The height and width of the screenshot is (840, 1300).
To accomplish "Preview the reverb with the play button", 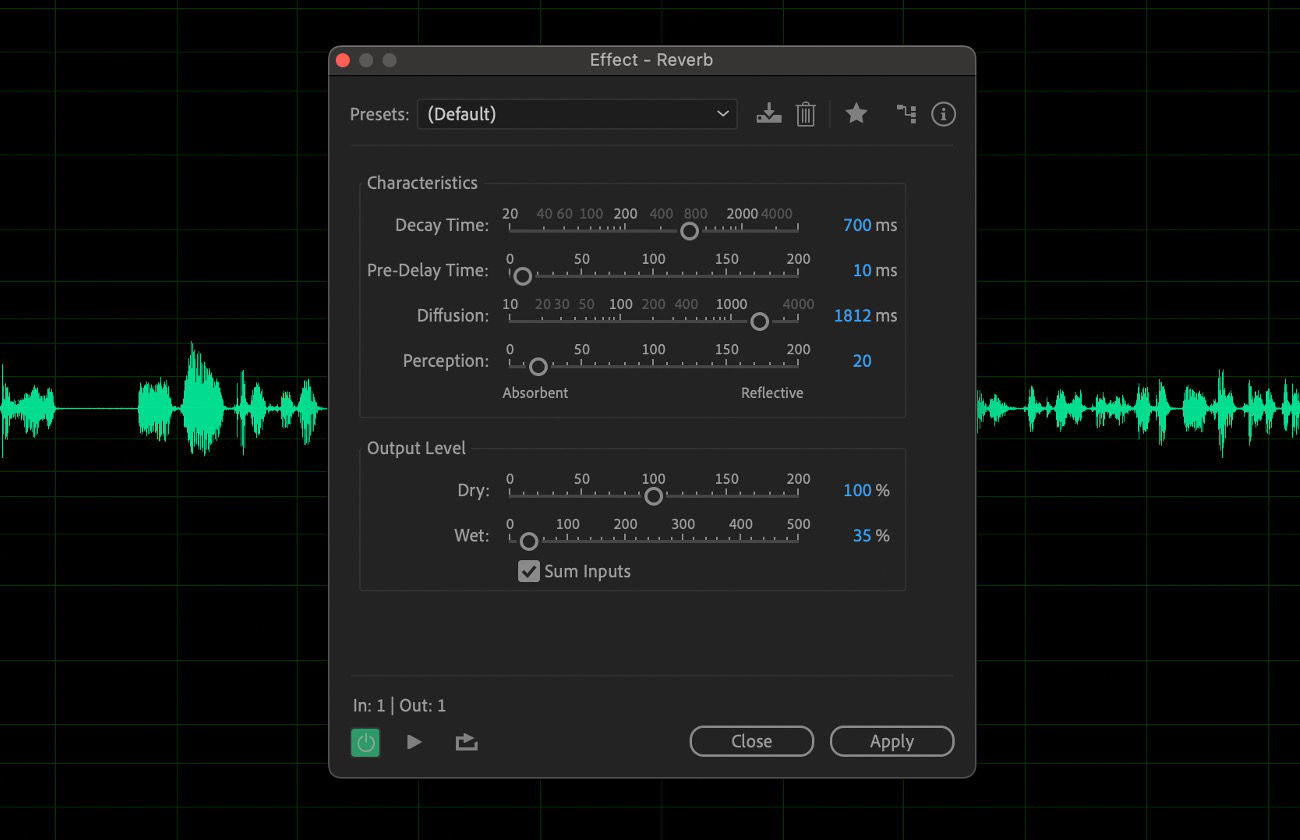I will click(414, 742).
